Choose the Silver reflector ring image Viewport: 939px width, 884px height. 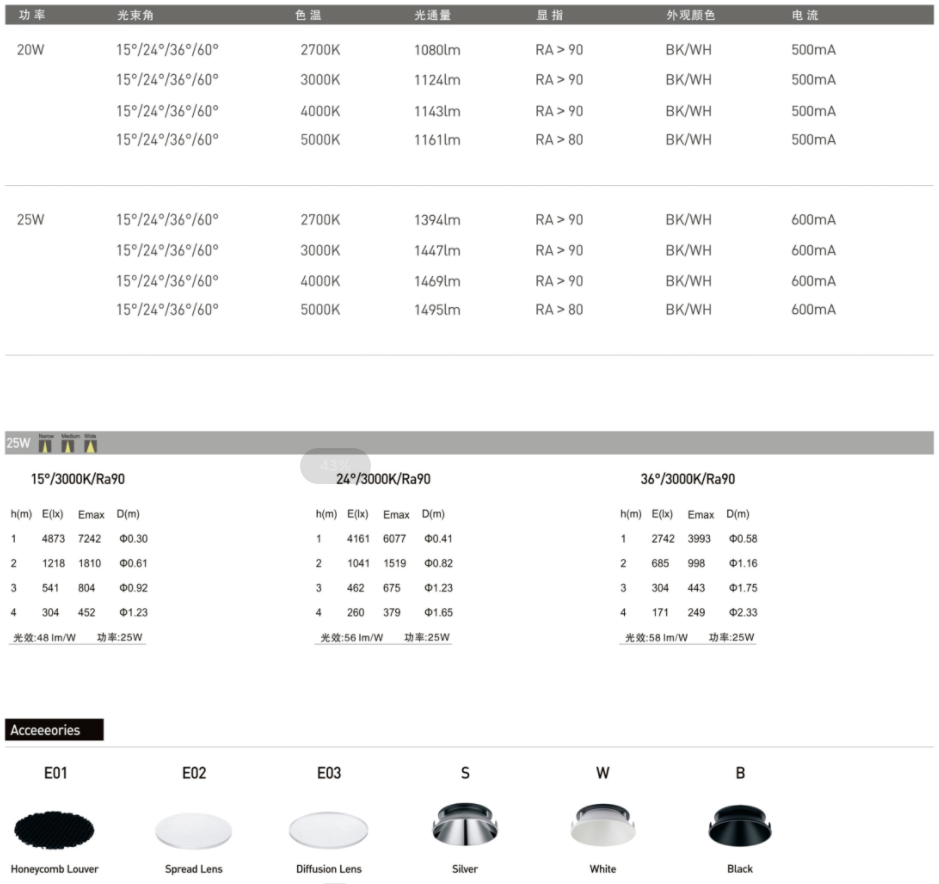tap(464, 825)
